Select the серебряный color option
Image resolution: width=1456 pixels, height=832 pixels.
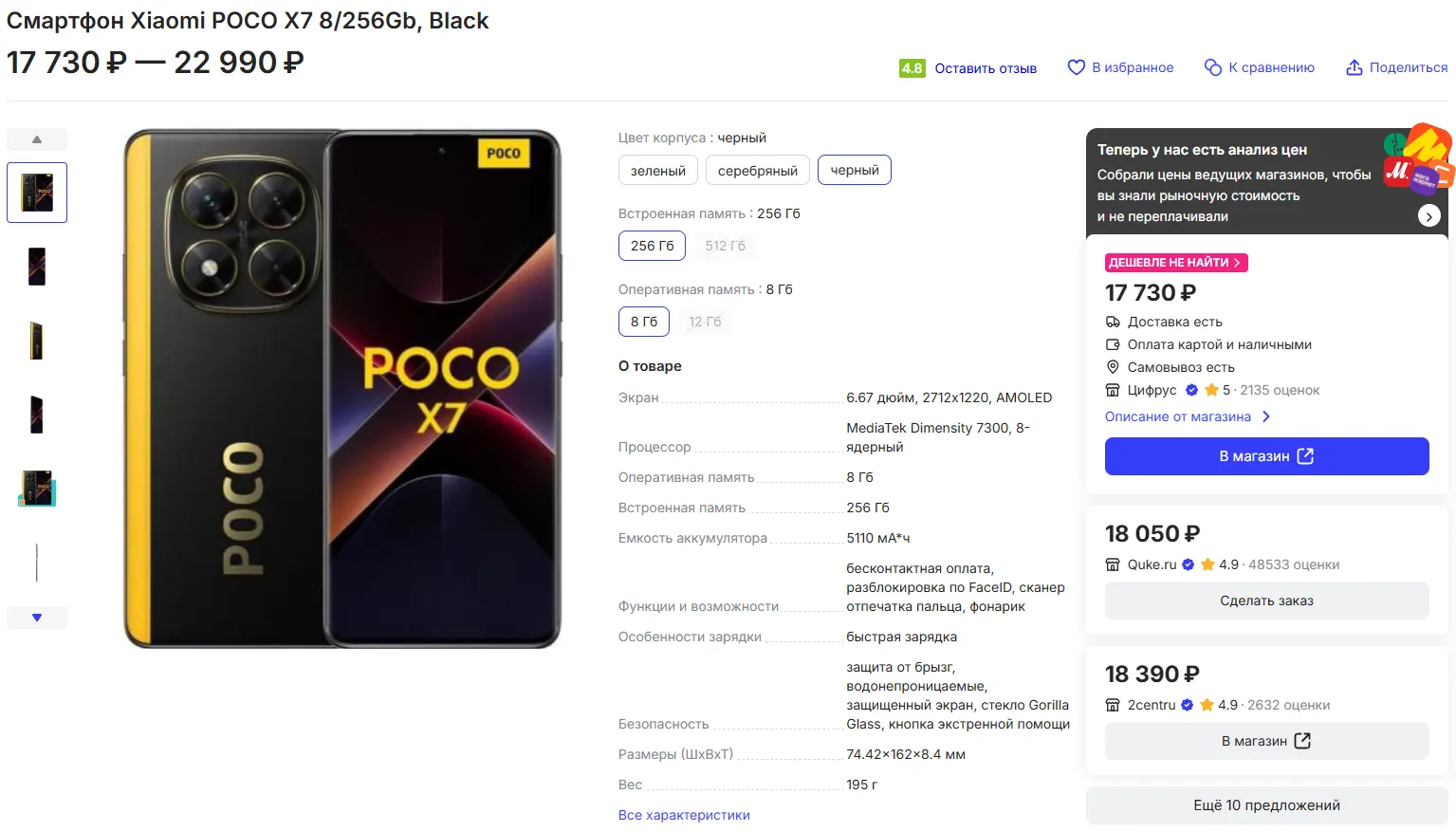point(757,171)
